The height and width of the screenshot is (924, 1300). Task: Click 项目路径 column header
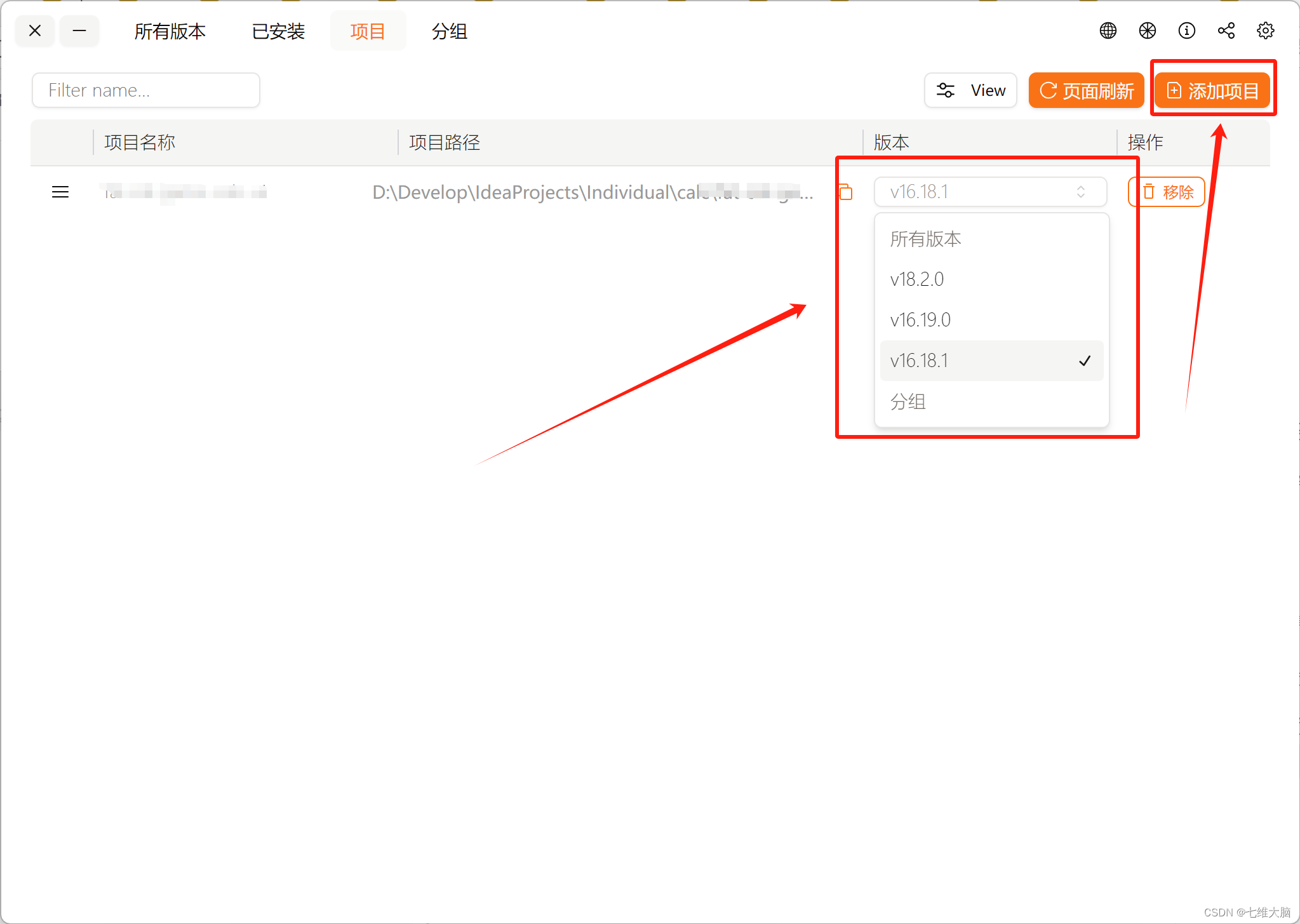point(445,142)
